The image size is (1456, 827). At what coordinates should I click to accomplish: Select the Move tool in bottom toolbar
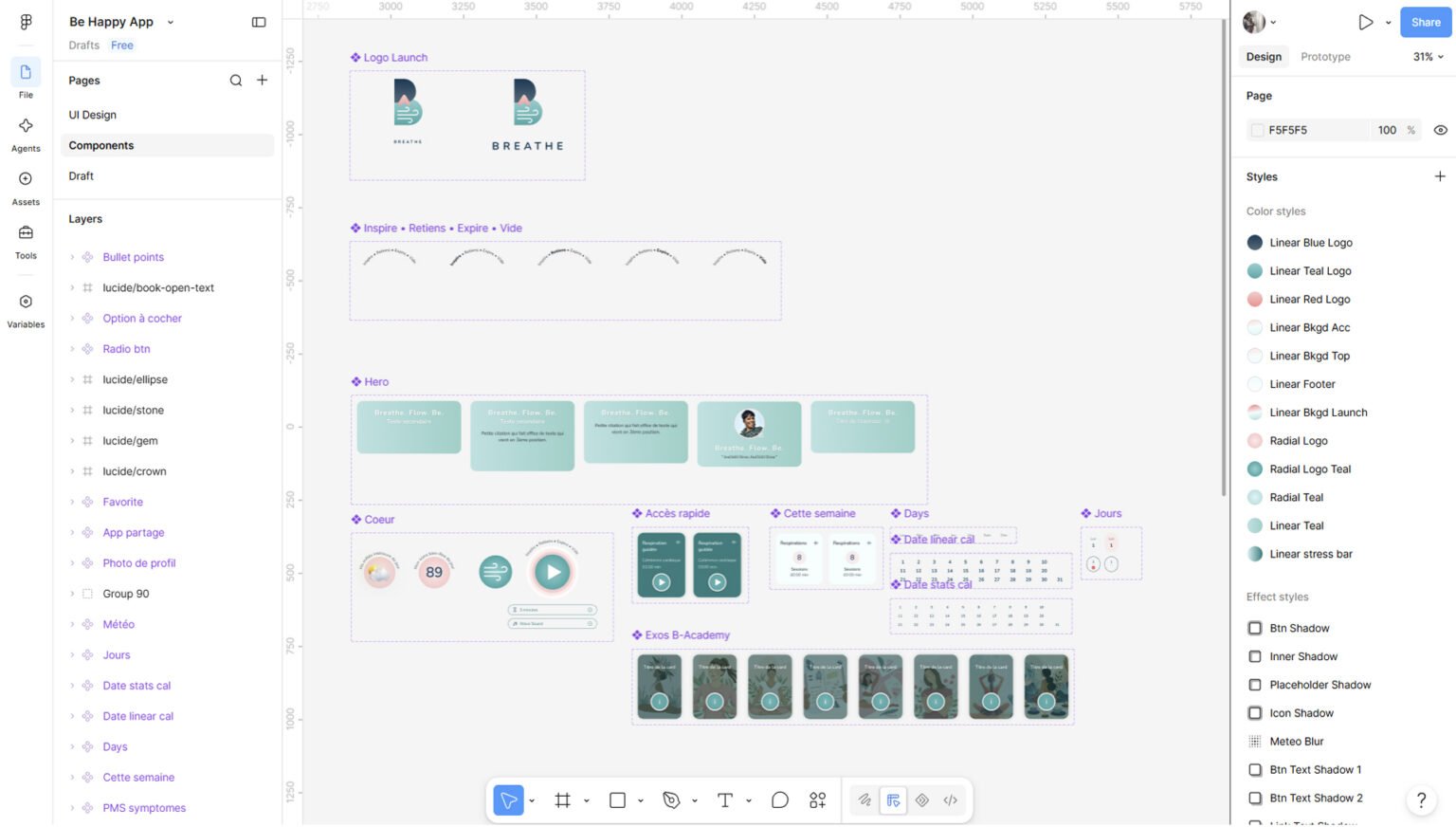509,800
